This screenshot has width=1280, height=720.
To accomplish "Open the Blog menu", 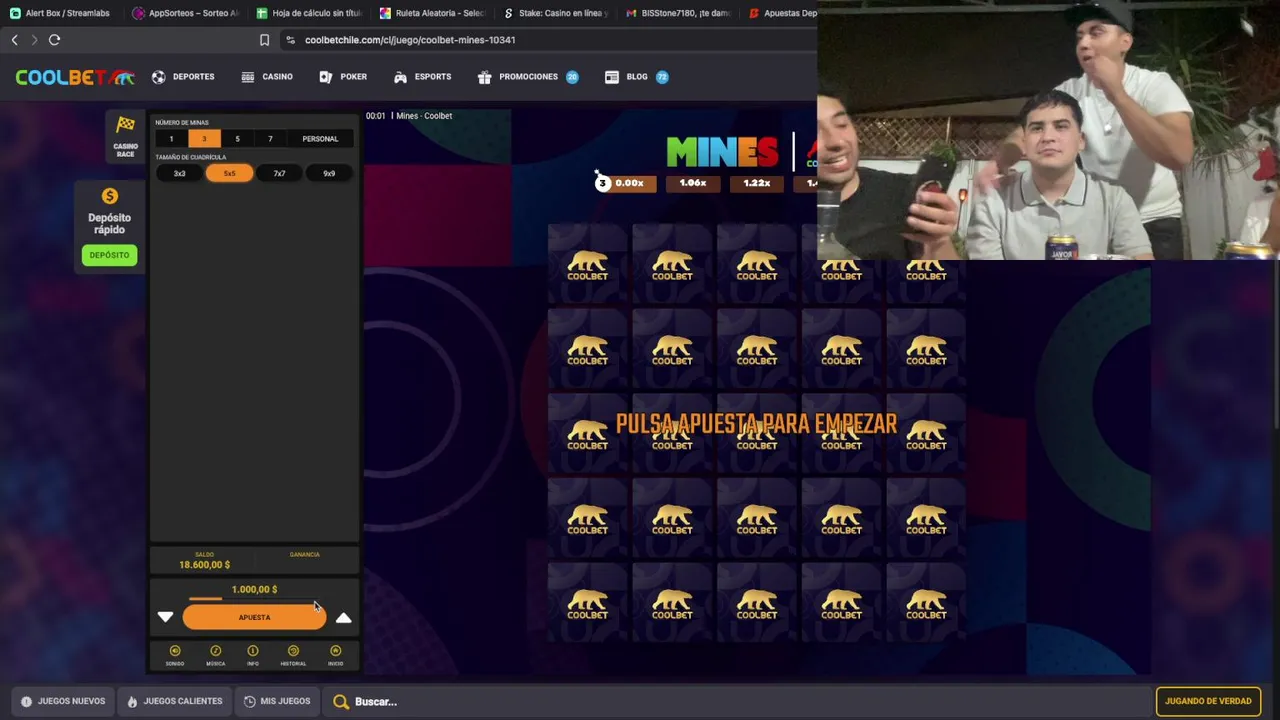I will coord(636,77).
